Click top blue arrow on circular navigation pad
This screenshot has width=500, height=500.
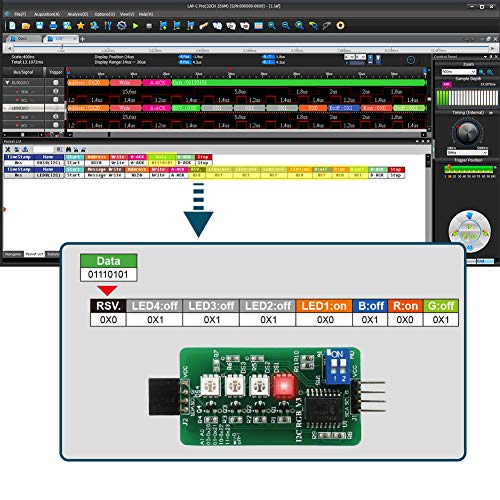tap(470, 216)
